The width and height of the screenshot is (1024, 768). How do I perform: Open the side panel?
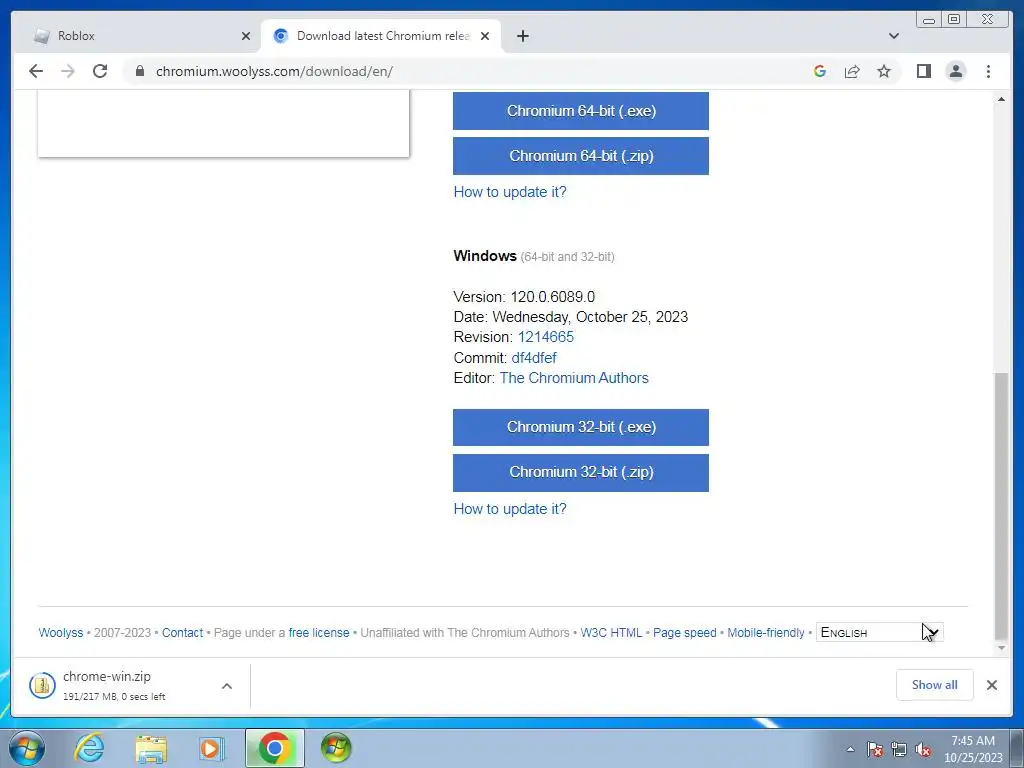923,71
